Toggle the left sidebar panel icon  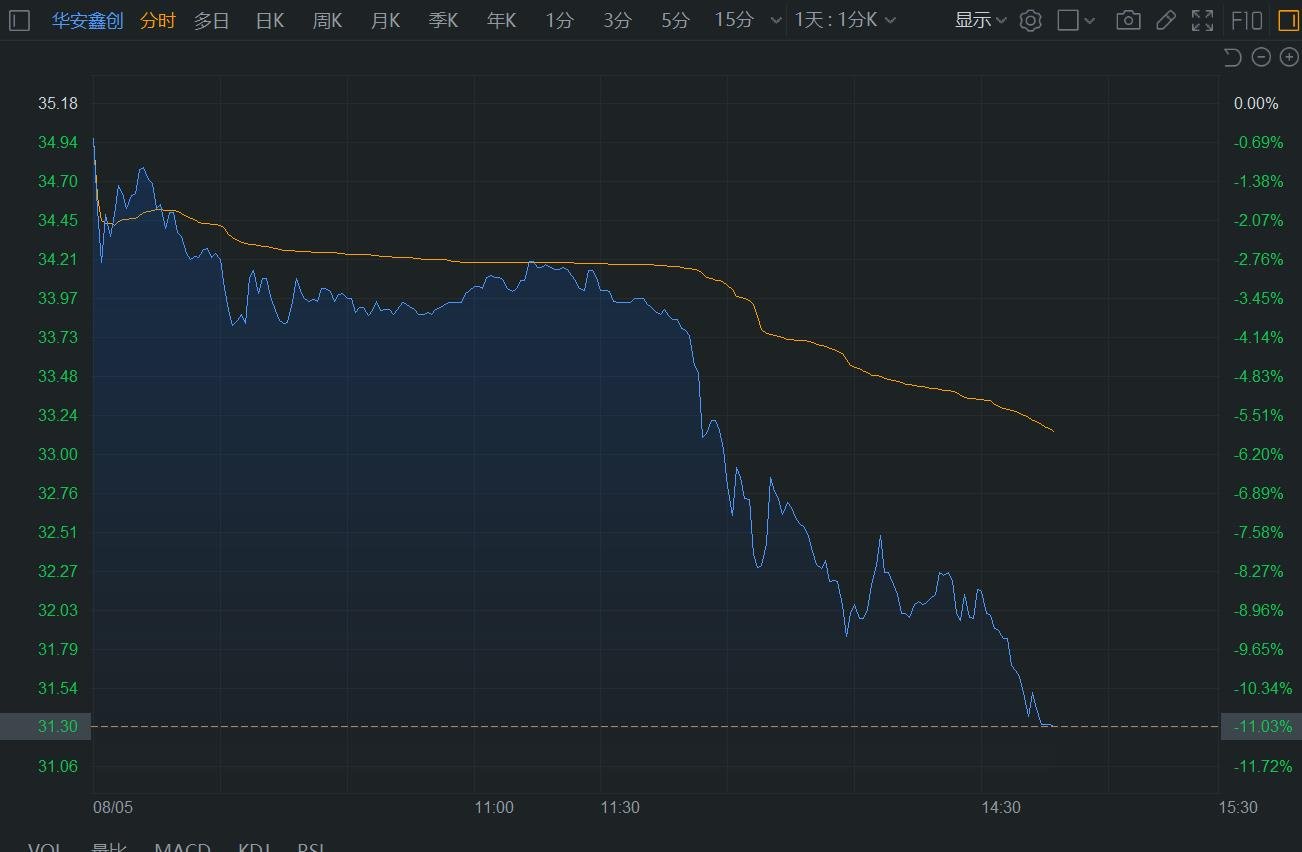[x=19, y=20]
